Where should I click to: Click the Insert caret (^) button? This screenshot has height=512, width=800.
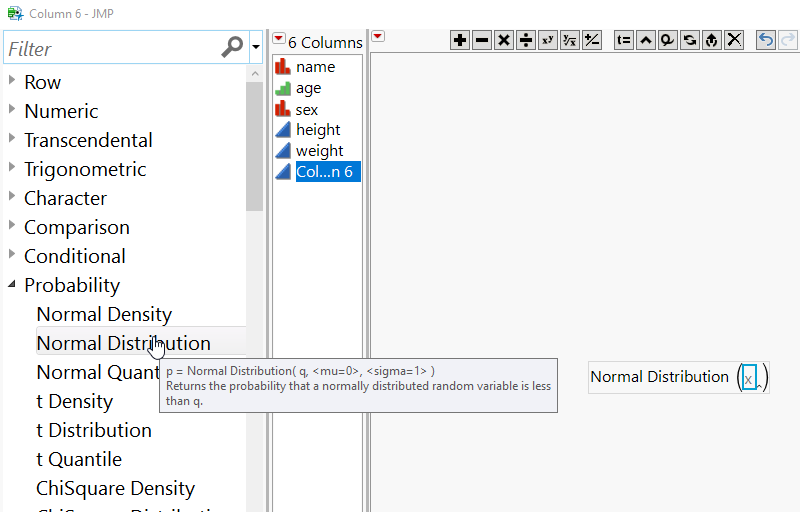pos(645,40)
